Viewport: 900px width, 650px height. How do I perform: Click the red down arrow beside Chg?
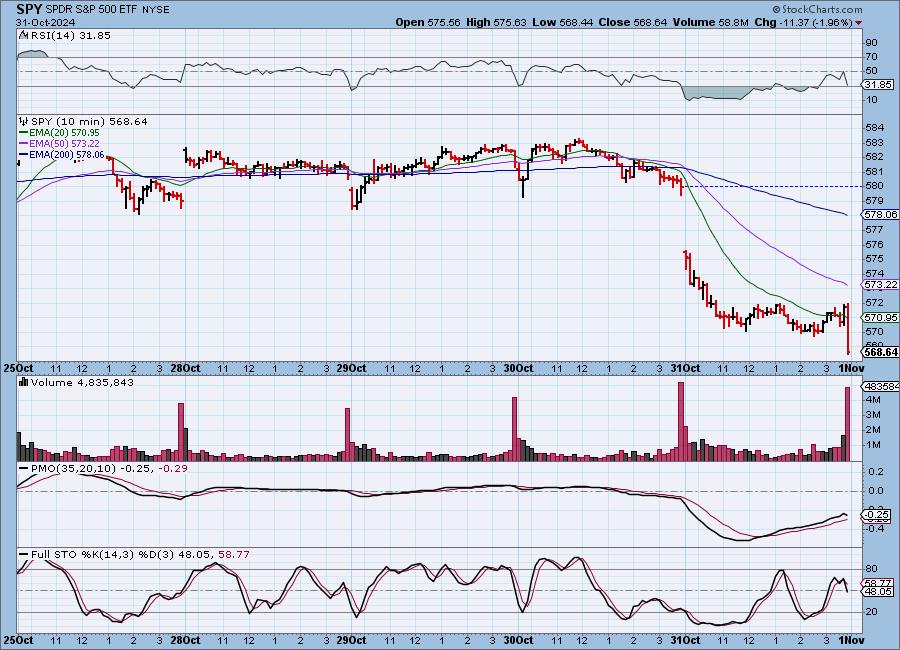click(x=858, y=23)
